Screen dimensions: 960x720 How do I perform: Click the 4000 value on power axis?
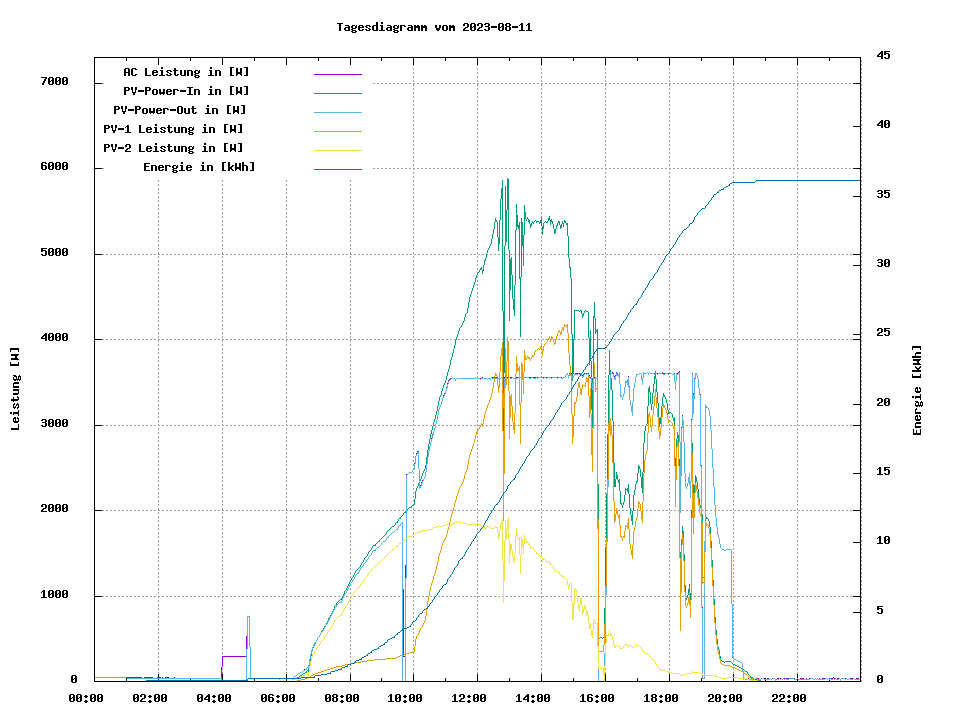54,339
